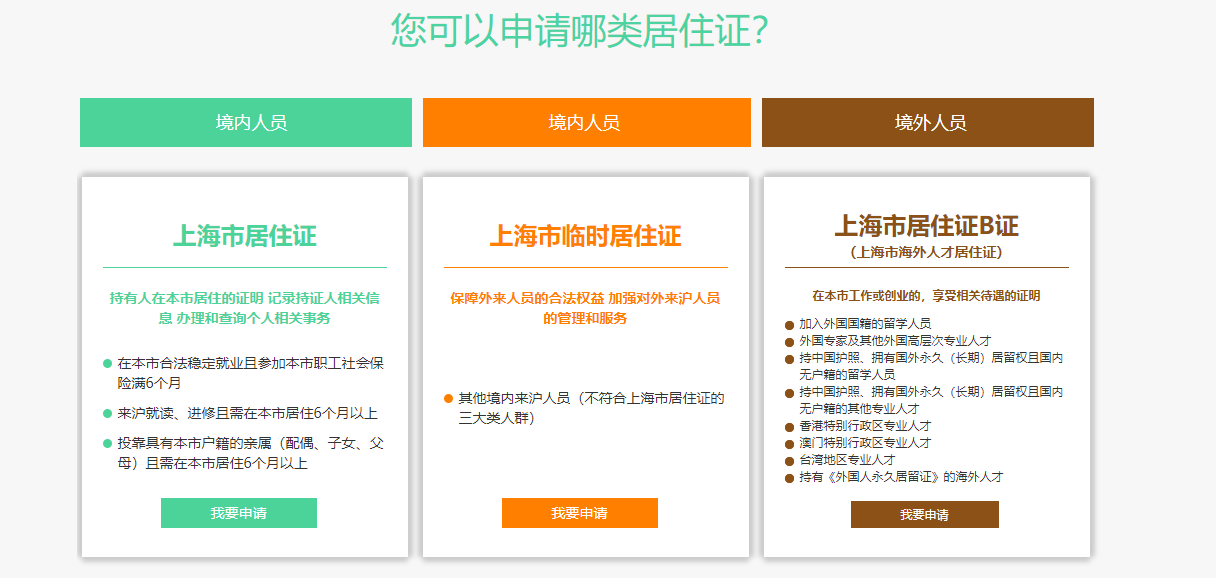This screenshot has height=578, width=1216.
Task: Click brown 我要申请 button for 居住证B证
Action: pos(925,514)
